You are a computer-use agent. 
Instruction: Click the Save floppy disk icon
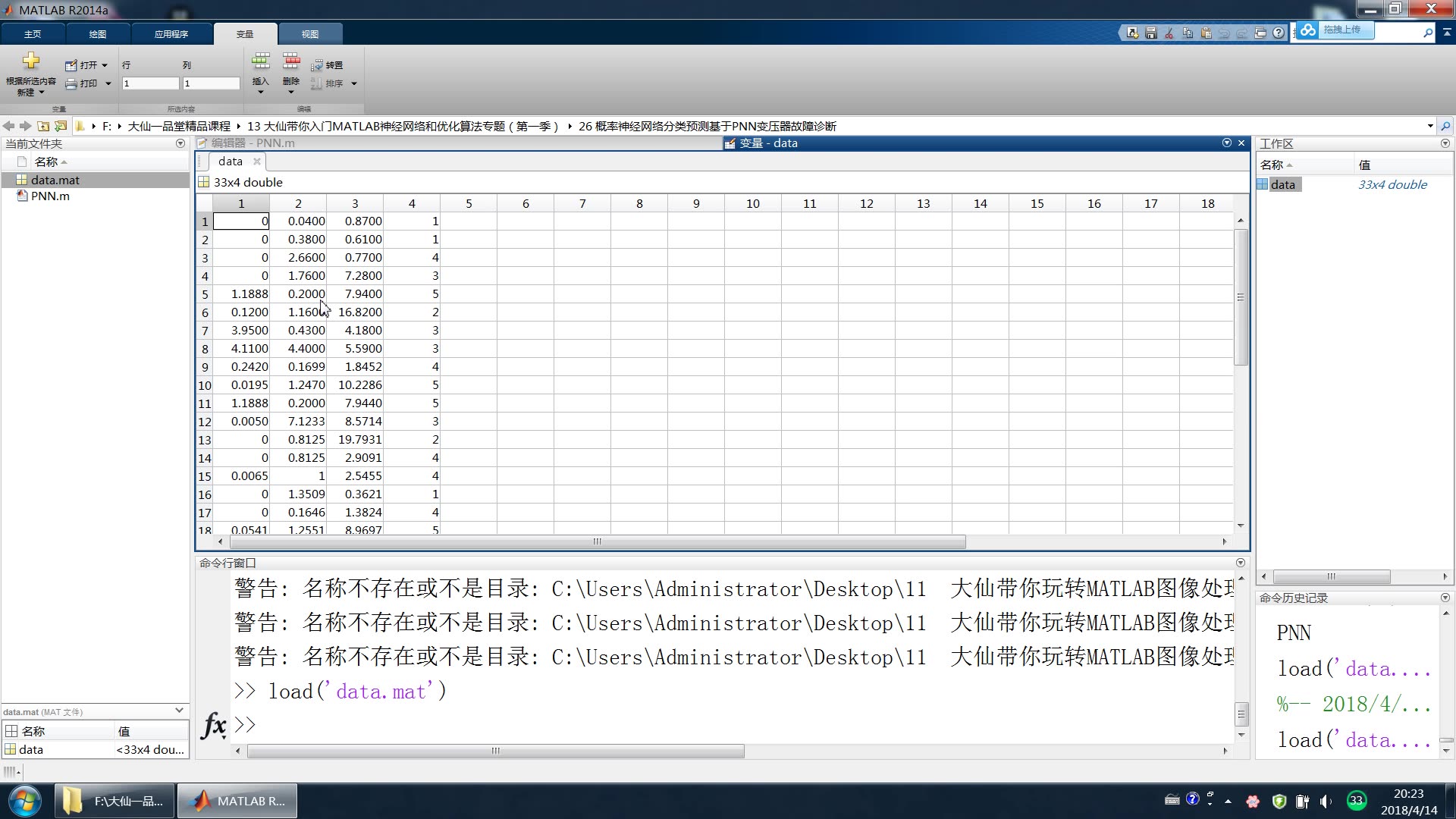(1151, 33)
